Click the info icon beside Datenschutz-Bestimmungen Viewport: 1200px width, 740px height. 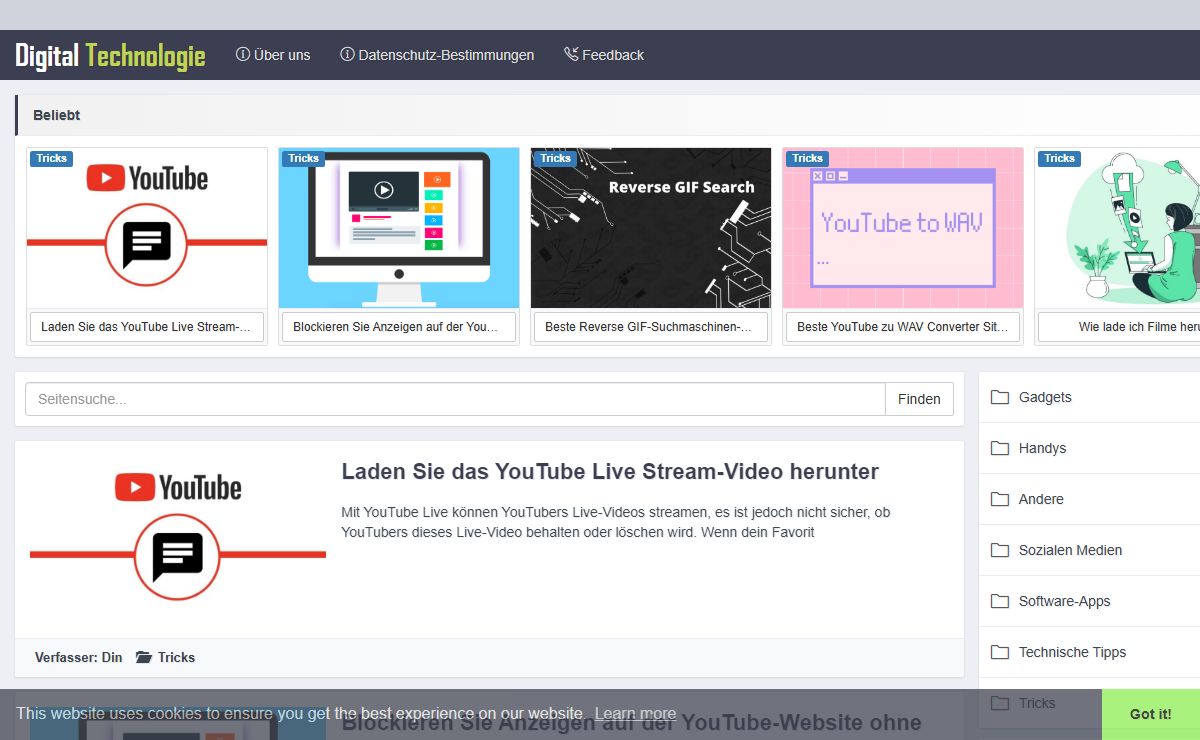click(347, 55)
